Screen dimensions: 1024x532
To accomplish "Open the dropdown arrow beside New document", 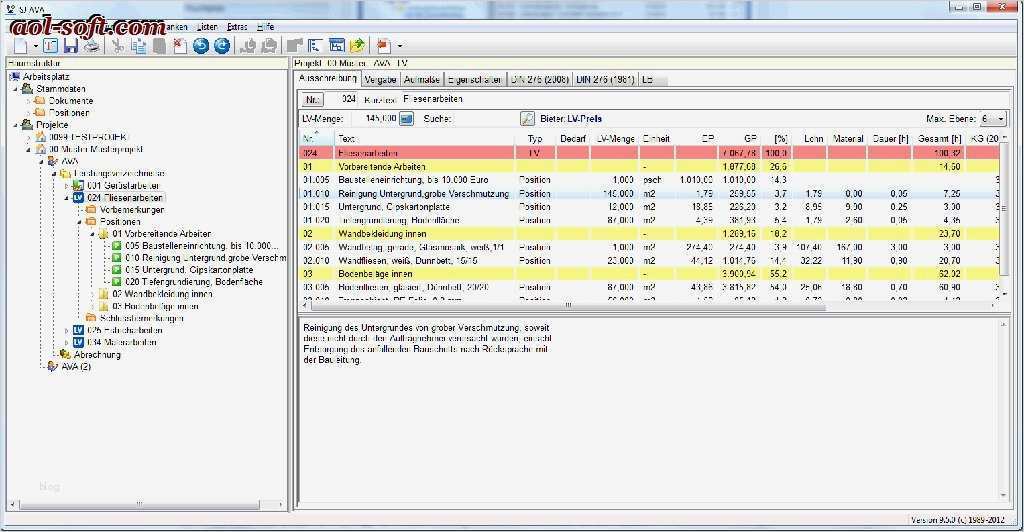I will (x=36, y=46).
